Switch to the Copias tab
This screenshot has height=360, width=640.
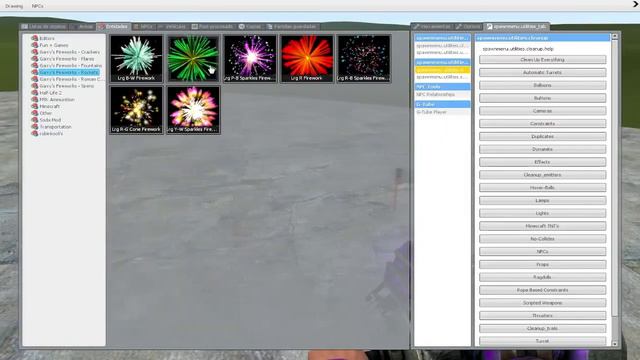(250, 27)
